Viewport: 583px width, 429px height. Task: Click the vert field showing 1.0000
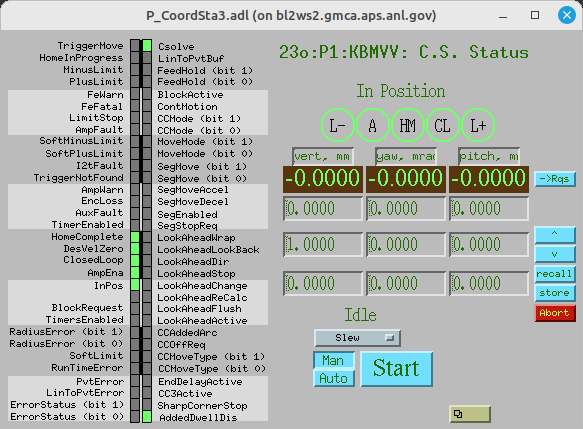click(323, 245)
